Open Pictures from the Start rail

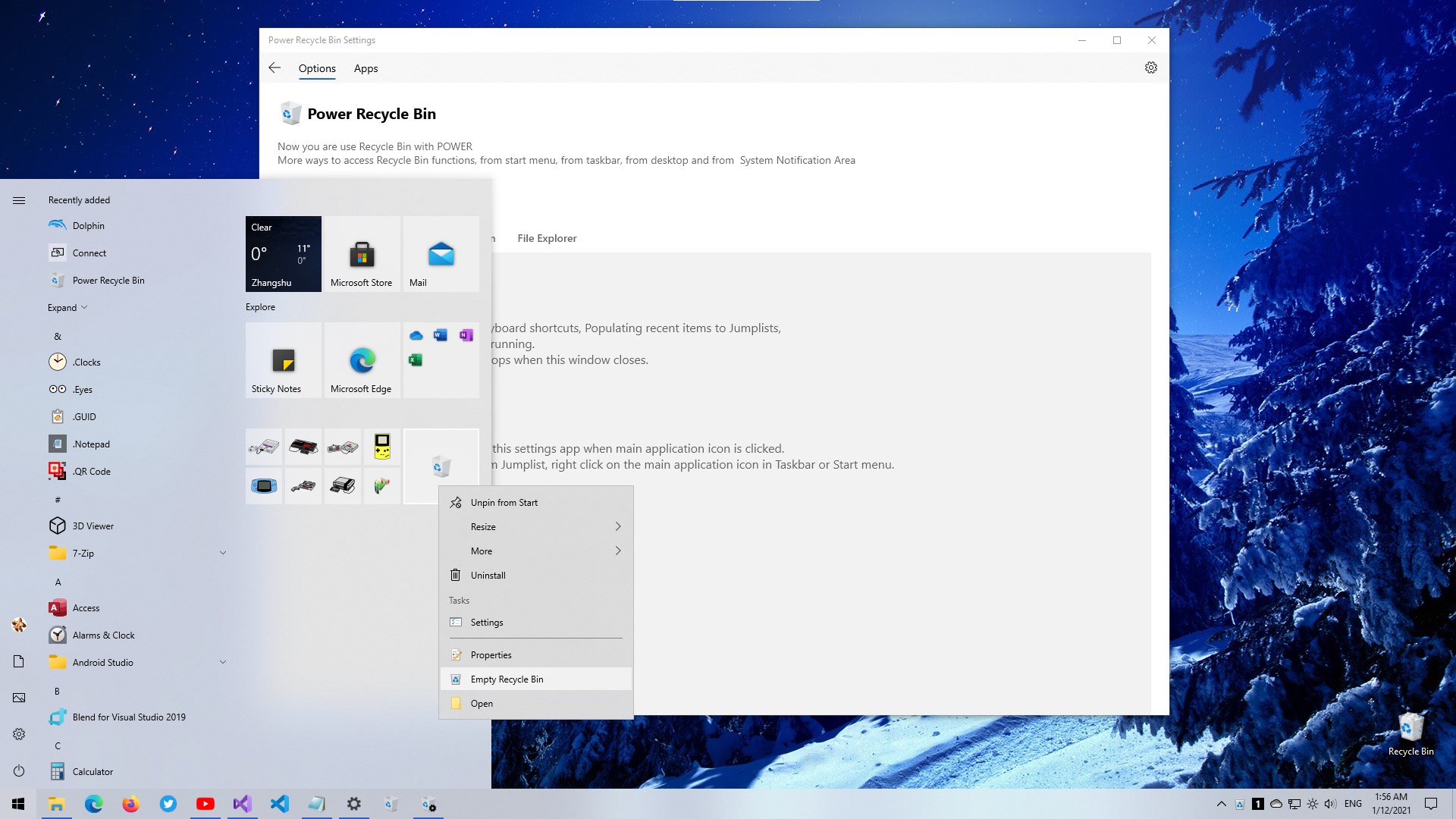(x=19, y=698)
